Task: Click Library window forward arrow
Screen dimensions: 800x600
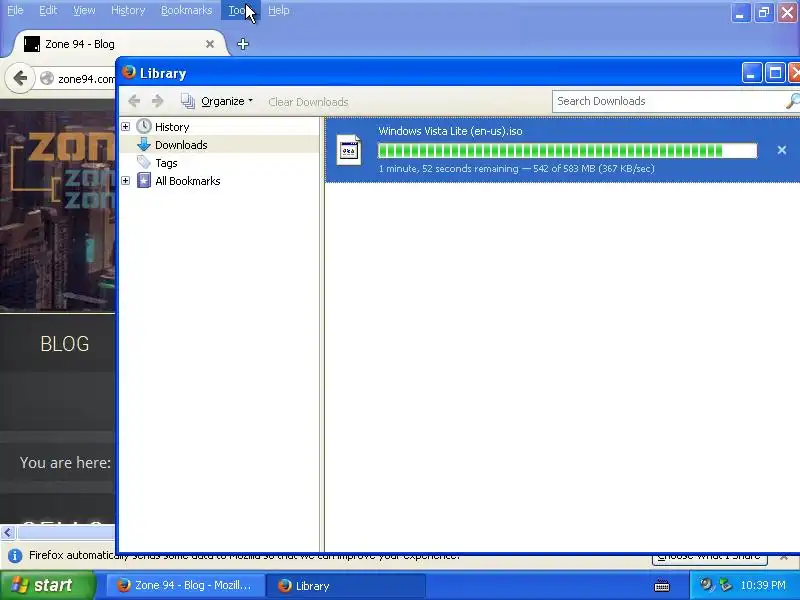Action: coord(158,101)
